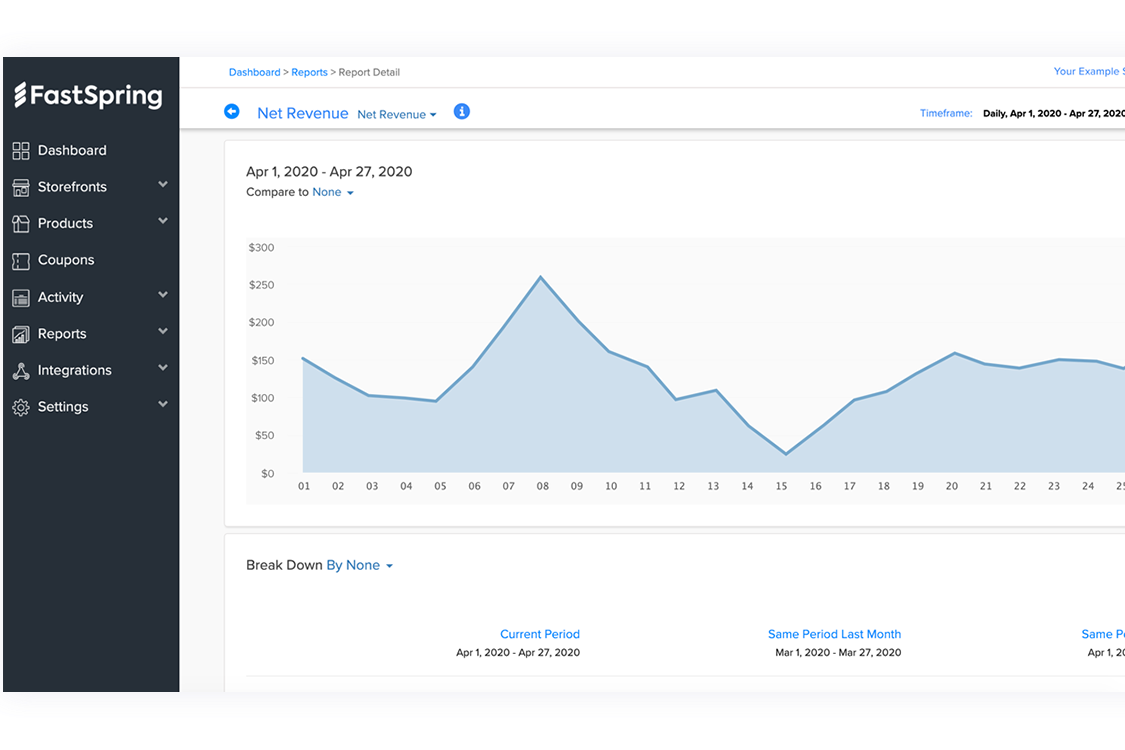Click the Integrations nodes icon
The height and width of the screenshot is (750, 1125).
click(20, 371)
